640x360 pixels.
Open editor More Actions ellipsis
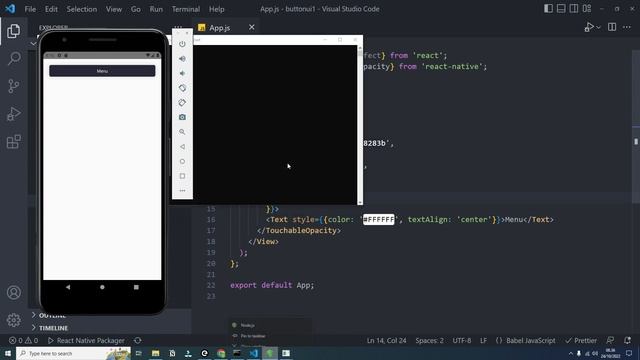pos(627,27)
